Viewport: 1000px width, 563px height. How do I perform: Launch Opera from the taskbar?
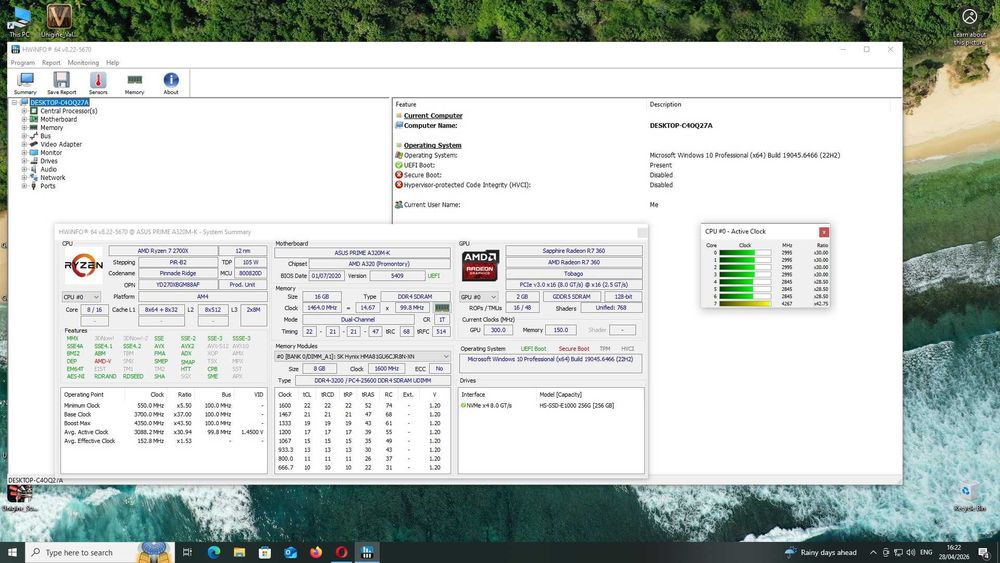click(341, 552)
